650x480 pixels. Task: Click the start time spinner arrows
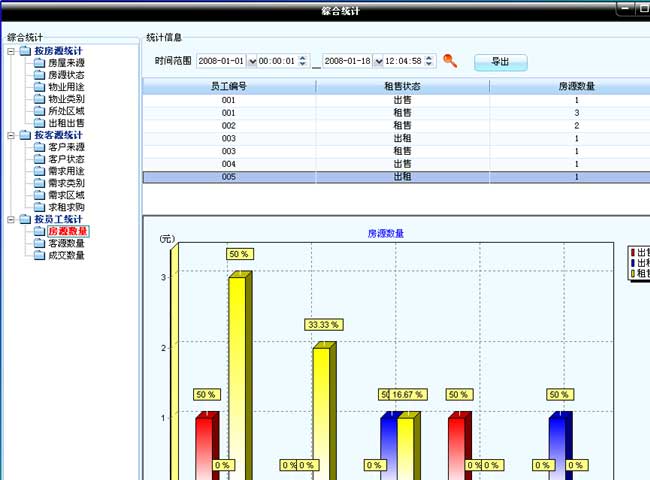[304, 62]
